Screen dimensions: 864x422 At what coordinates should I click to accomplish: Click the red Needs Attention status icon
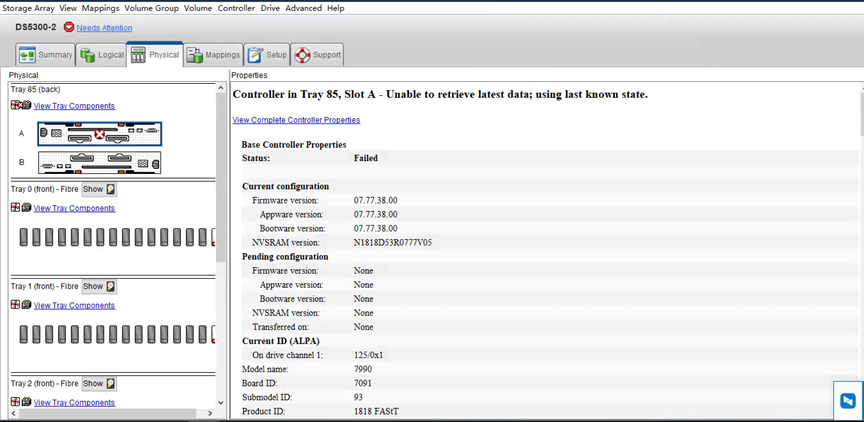point(69,27)
